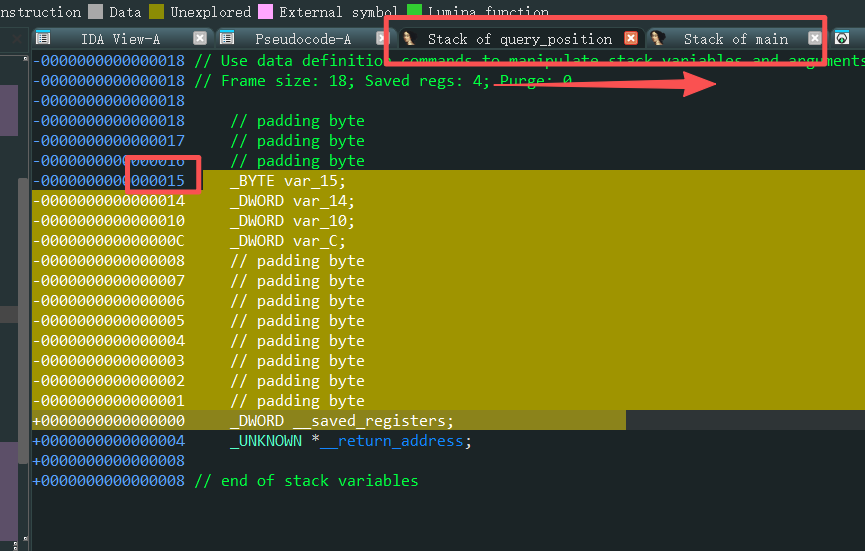Click the Stack of main tab icon
The image size is (865, 551).
657,39
